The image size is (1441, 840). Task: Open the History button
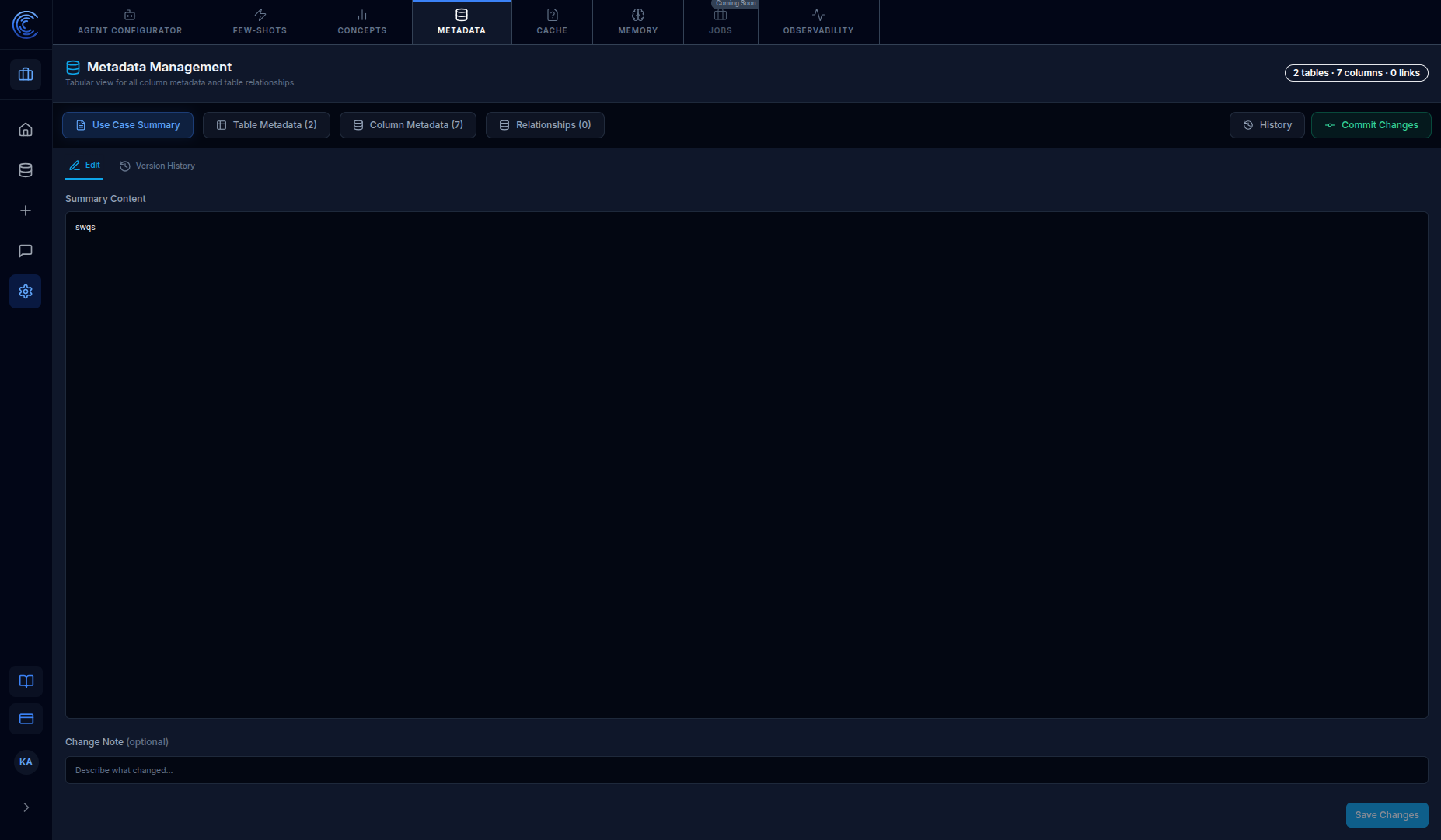coord(1267,125)
